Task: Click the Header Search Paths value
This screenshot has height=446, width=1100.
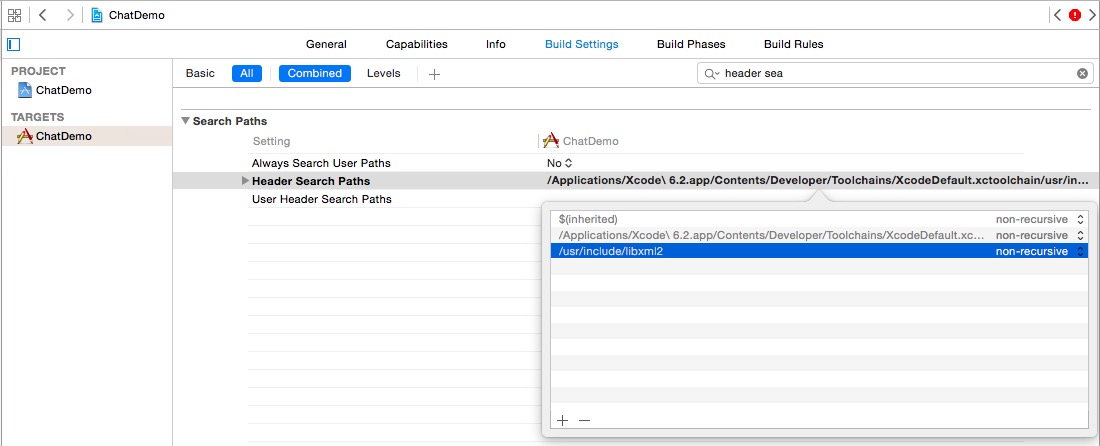Action: (x=817, y=181)
